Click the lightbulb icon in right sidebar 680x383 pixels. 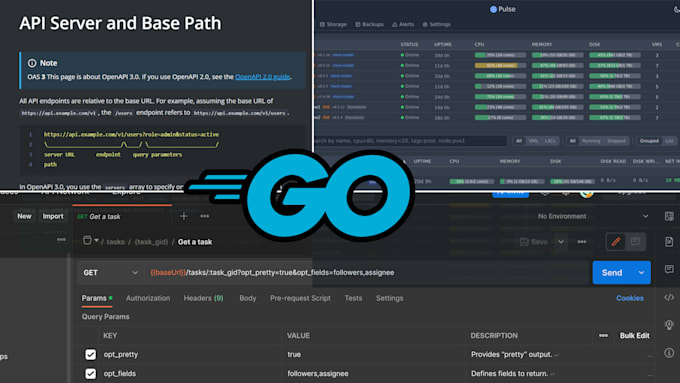[x=669, y=325]
